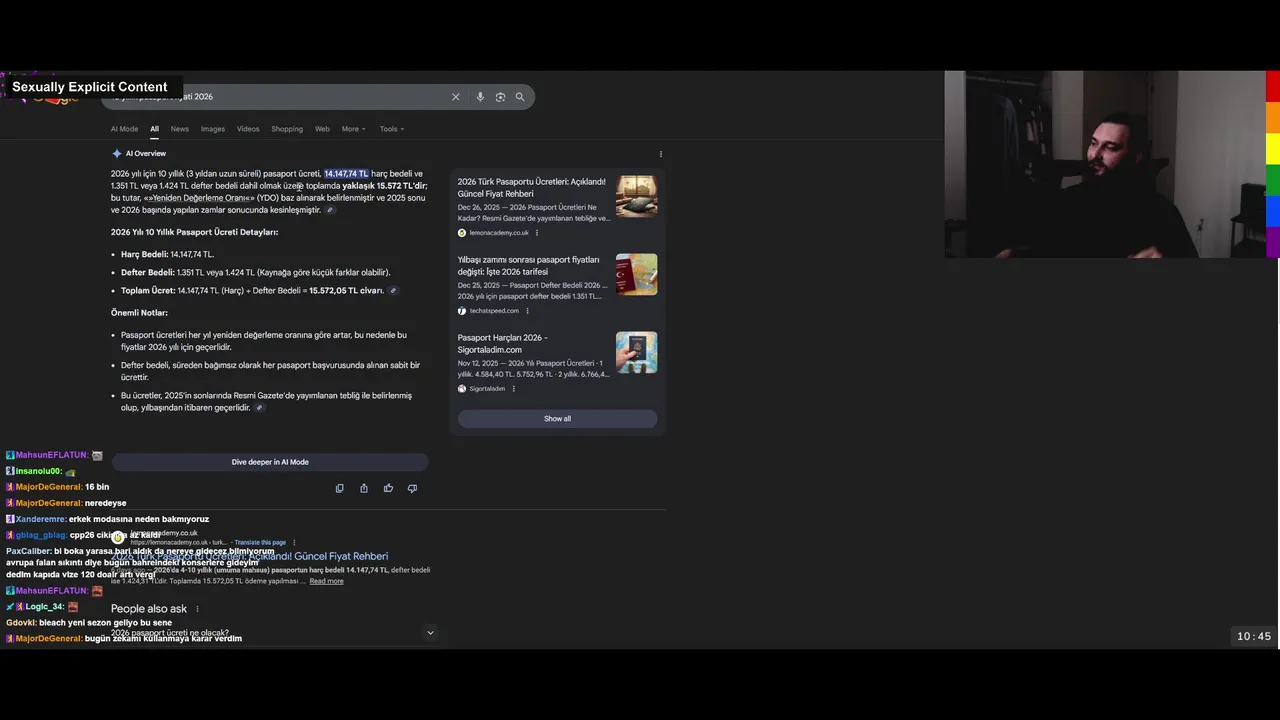Viewport: 1280px width, 720px height.
Task: Click the lemonacademy.co.uk favicon in source card
Action: pos(462,233)
